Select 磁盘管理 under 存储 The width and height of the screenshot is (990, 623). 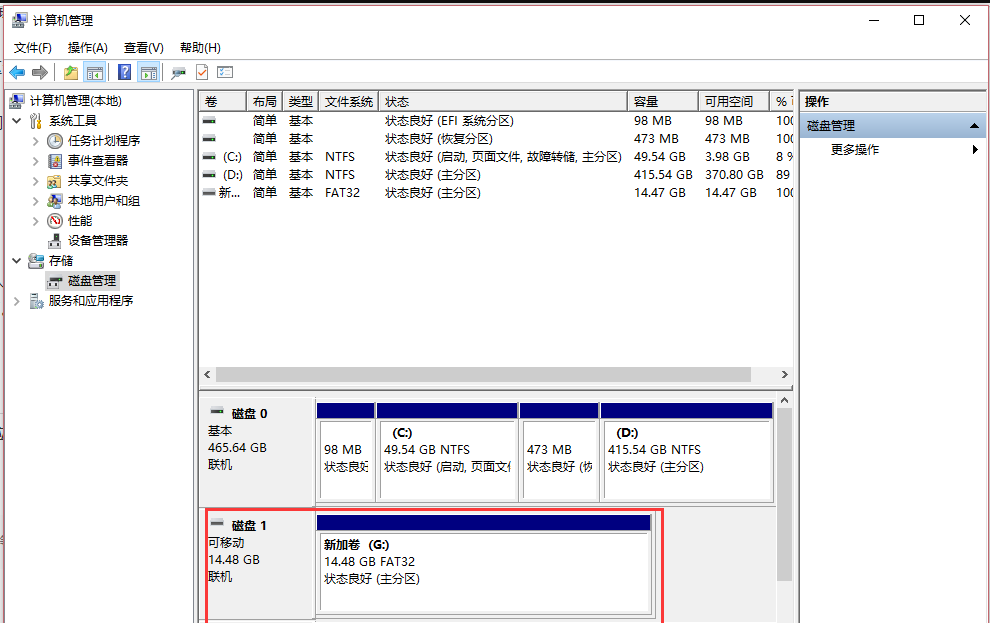pyautogui.click(x=90, y=280)
